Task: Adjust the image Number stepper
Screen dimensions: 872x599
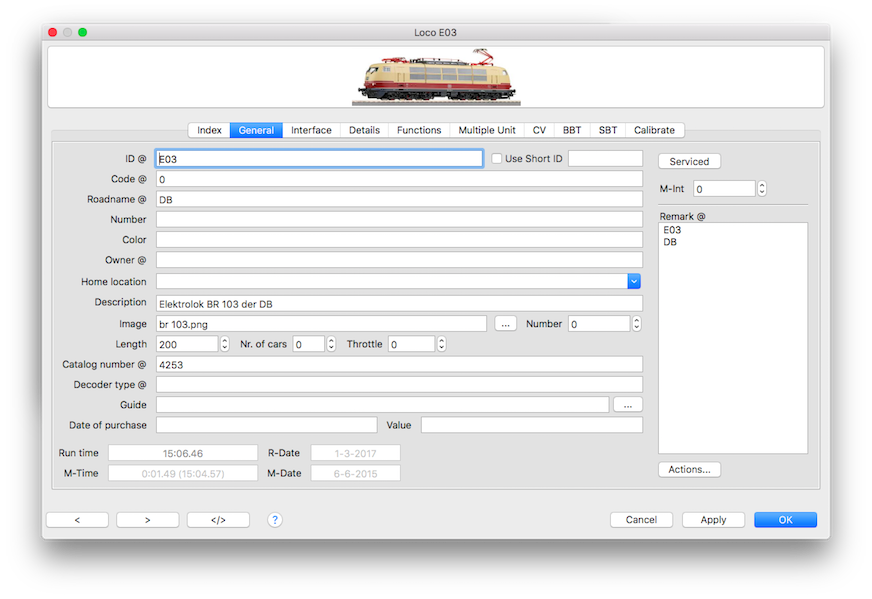Action: coord(636,324)
